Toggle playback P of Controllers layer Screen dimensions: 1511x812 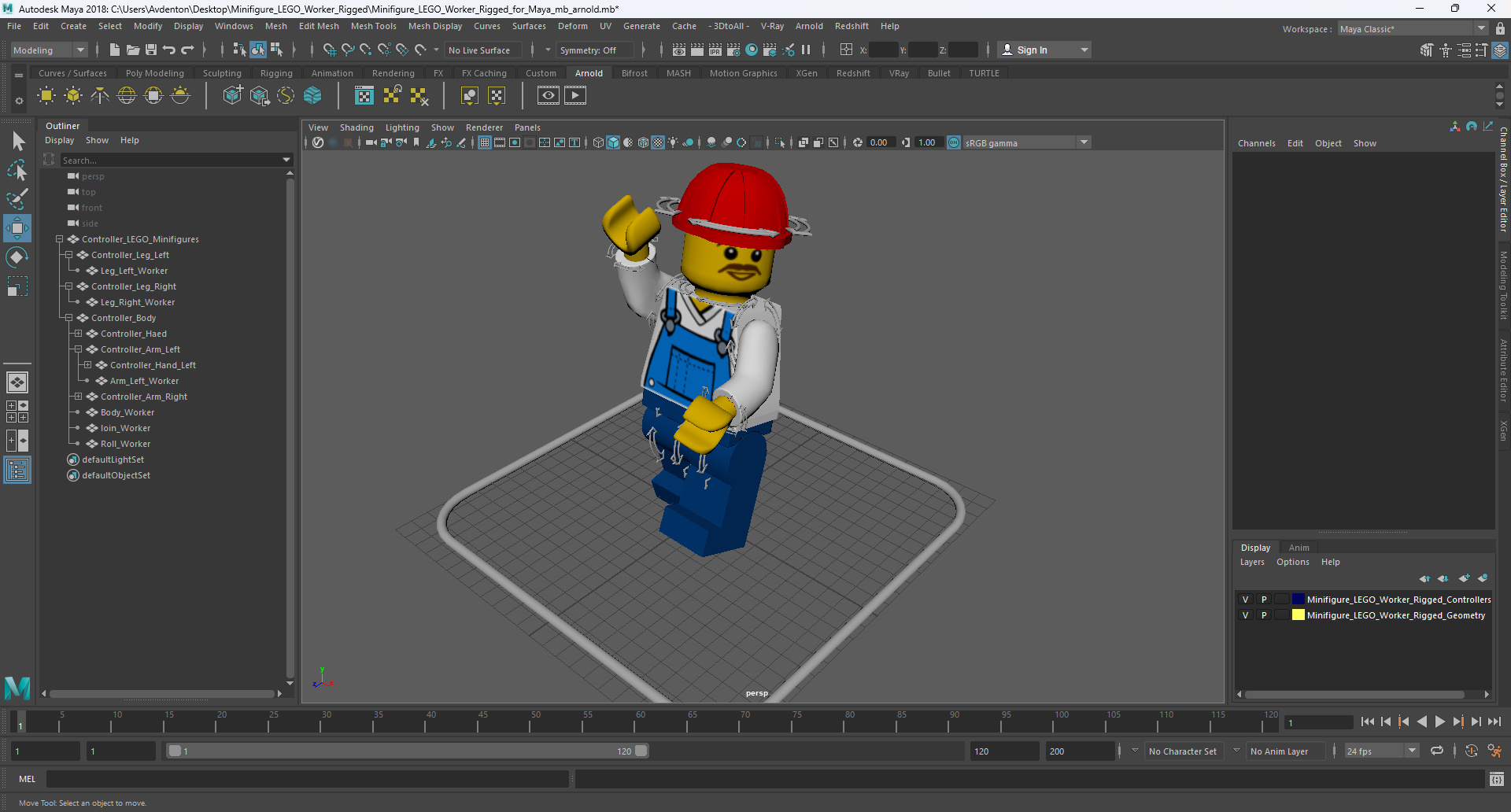pyautogui.click(x=1264, y=600)
